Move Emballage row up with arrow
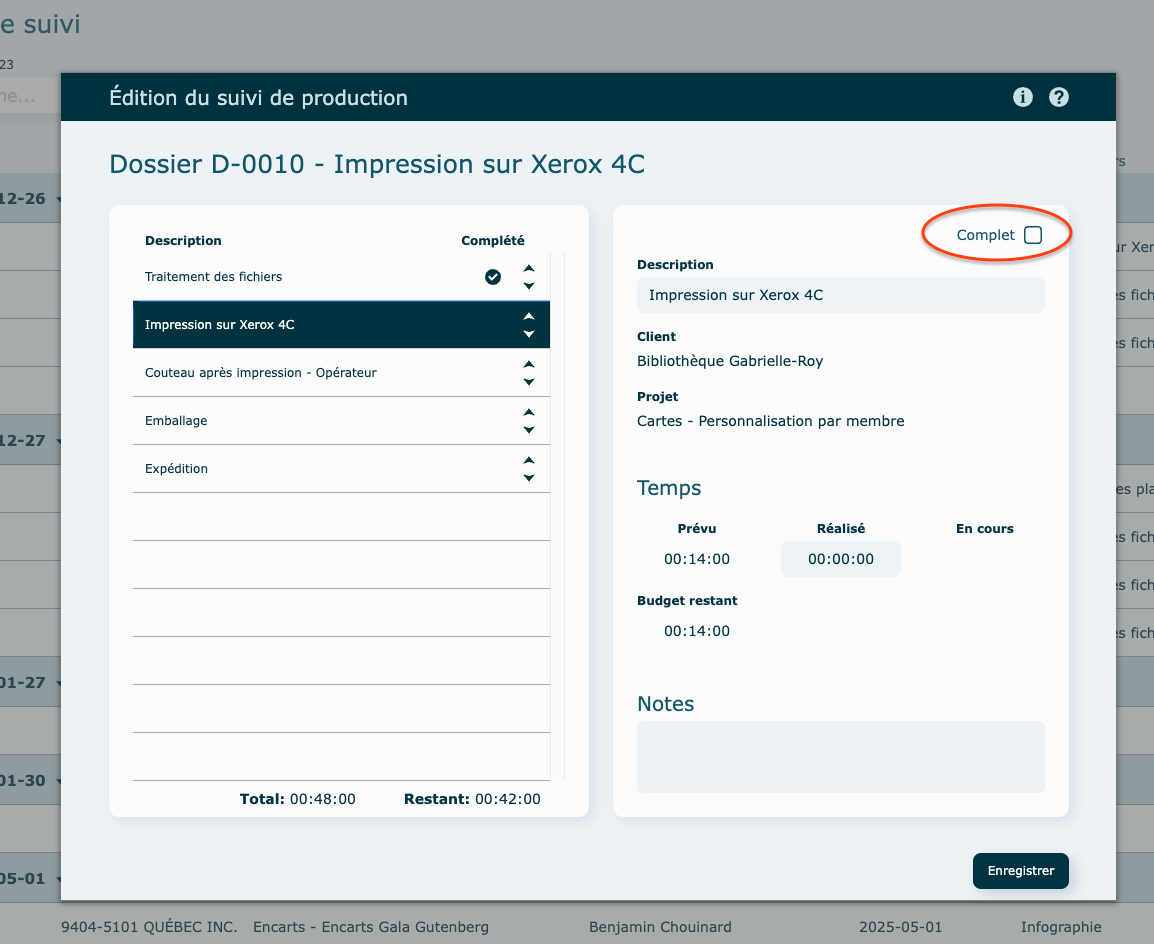This screenshot has width=1154, height=944. (x=529, y=412)
